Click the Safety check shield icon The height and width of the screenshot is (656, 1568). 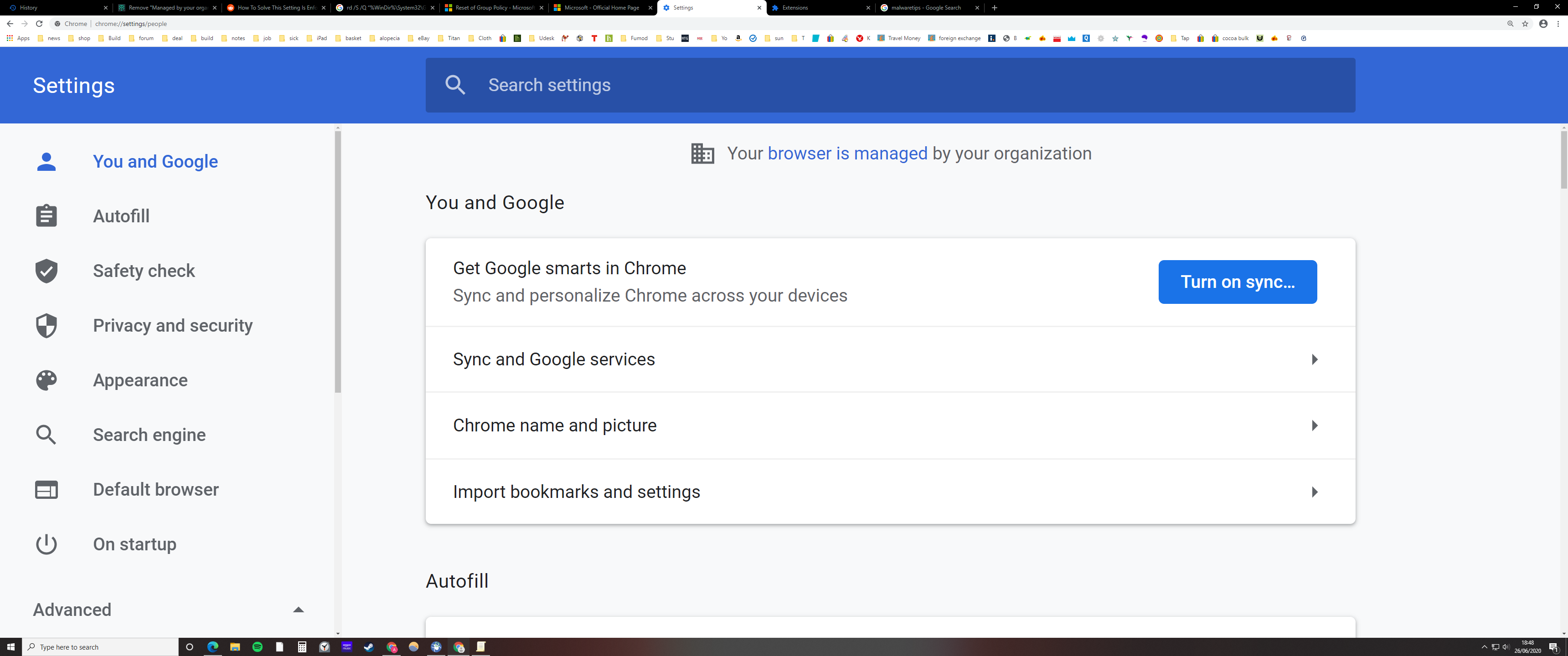pos(46,271)
